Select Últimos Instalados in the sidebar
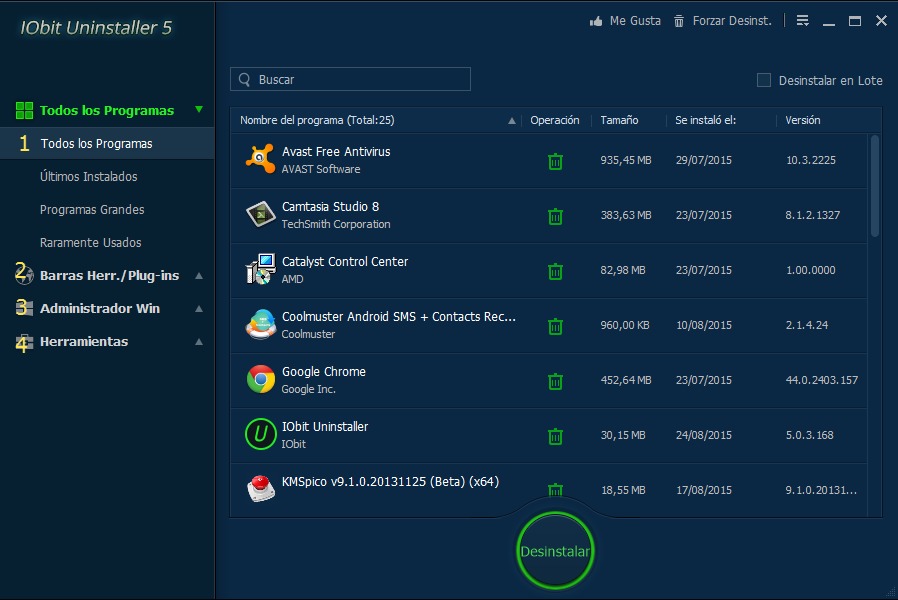 (x=89, y=177)
